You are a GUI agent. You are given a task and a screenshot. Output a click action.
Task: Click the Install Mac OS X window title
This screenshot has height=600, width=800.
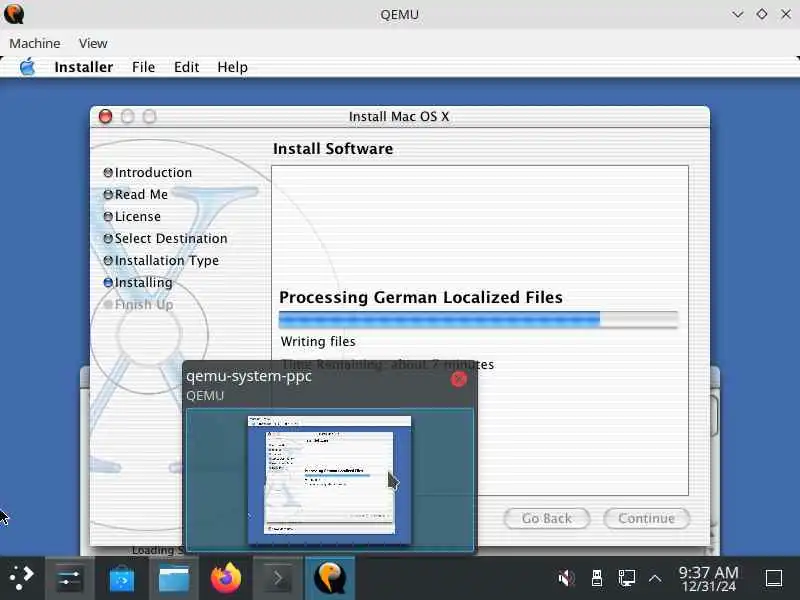(399, 116)
